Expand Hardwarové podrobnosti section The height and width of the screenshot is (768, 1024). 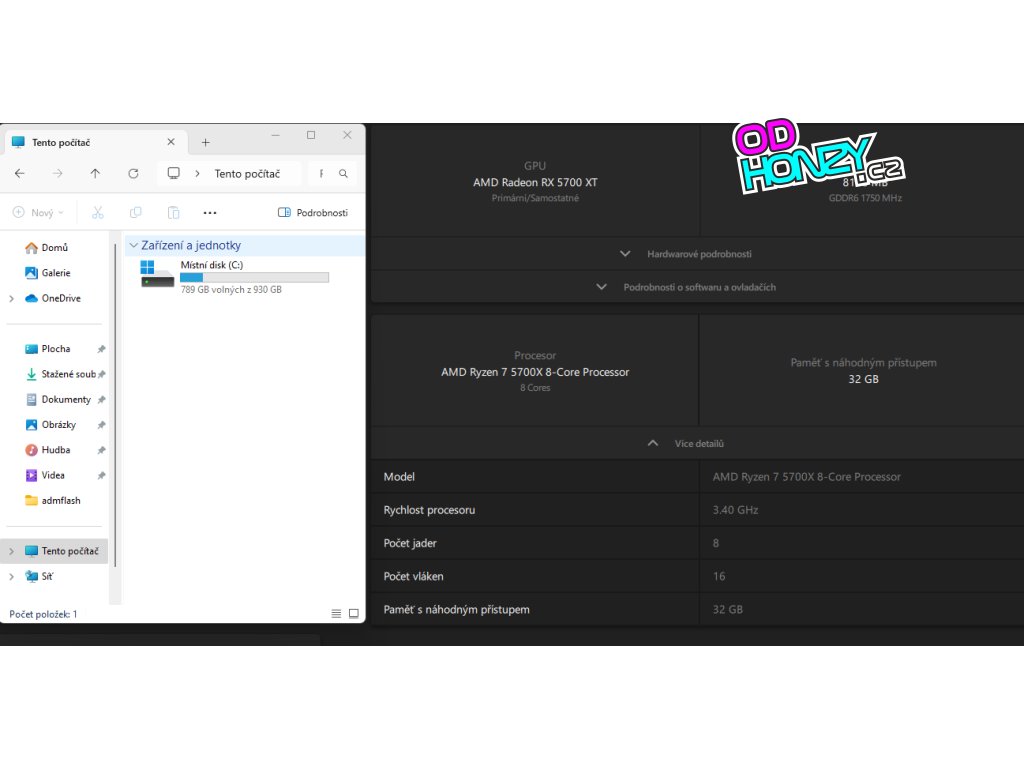point(697,254)
